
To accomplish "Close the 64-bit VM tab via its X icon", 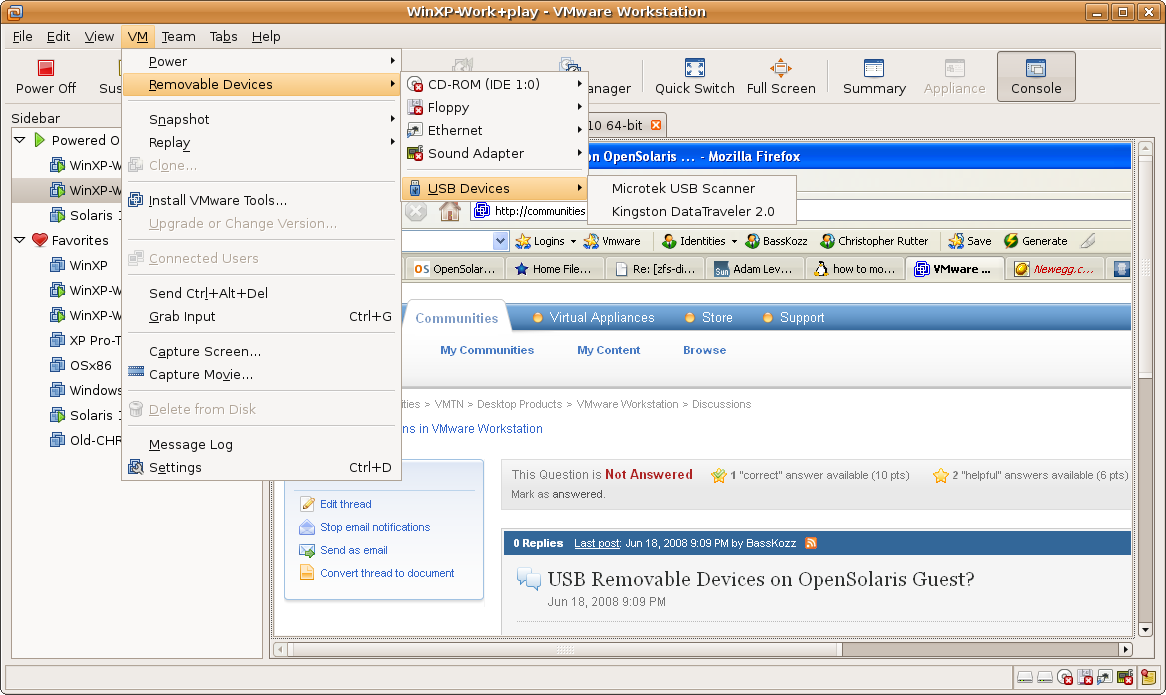I will point(656,125).
